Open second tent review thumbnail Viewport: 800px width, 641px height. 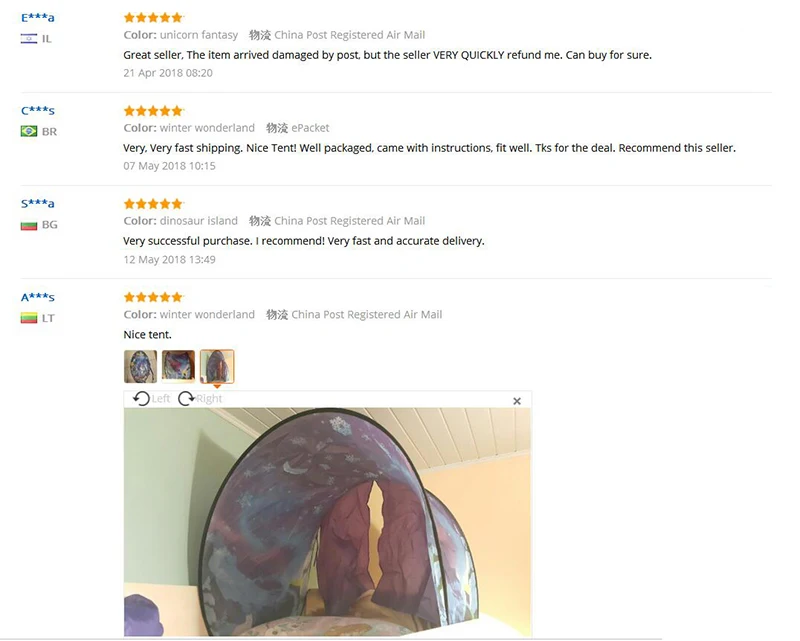[x=178, y=366]
